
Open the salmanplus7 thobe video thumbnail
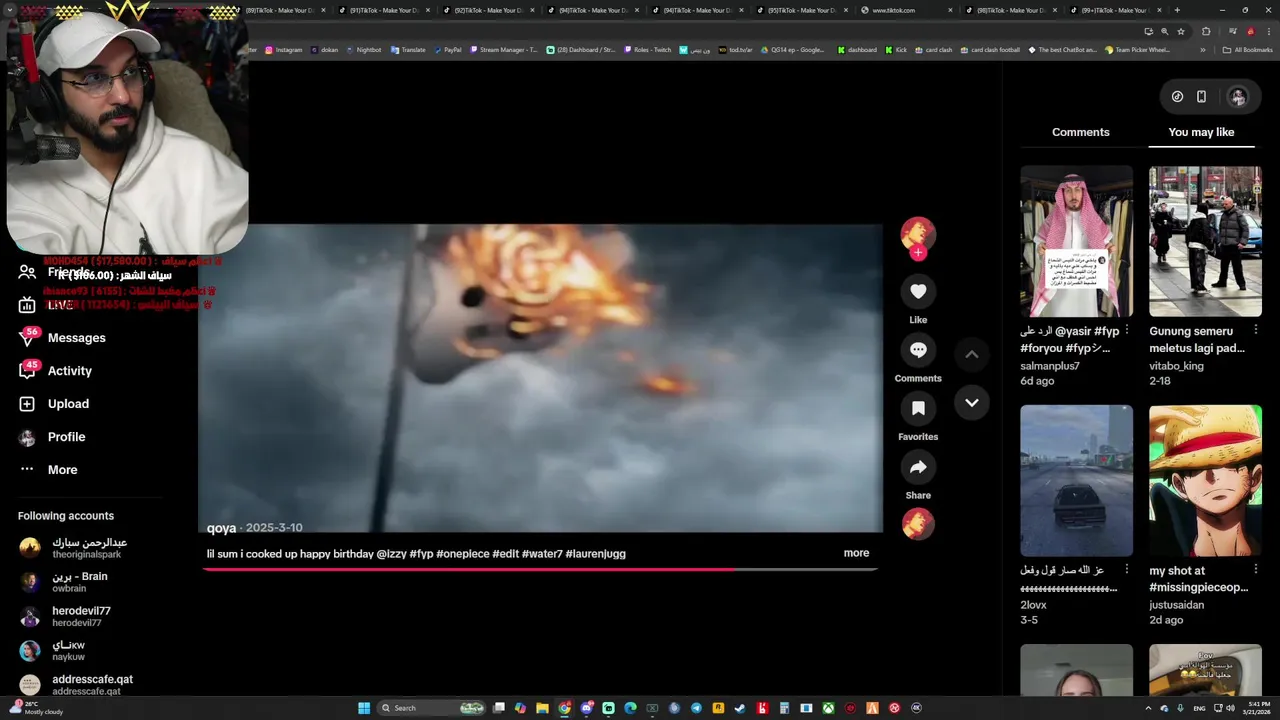coord(1076,241)
